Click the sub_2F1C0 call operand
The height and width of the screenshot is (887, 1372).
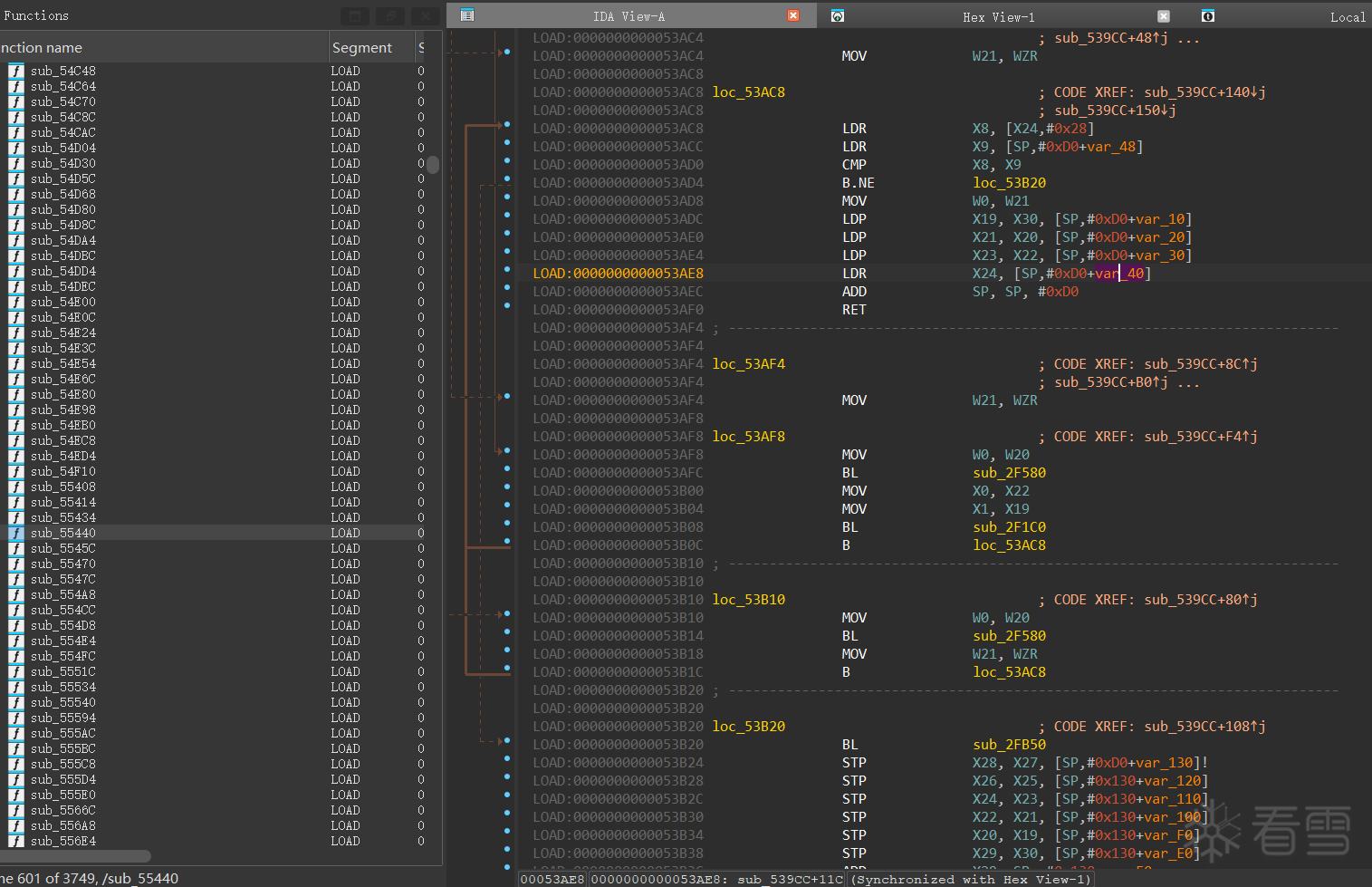(x=1009, y=527)
